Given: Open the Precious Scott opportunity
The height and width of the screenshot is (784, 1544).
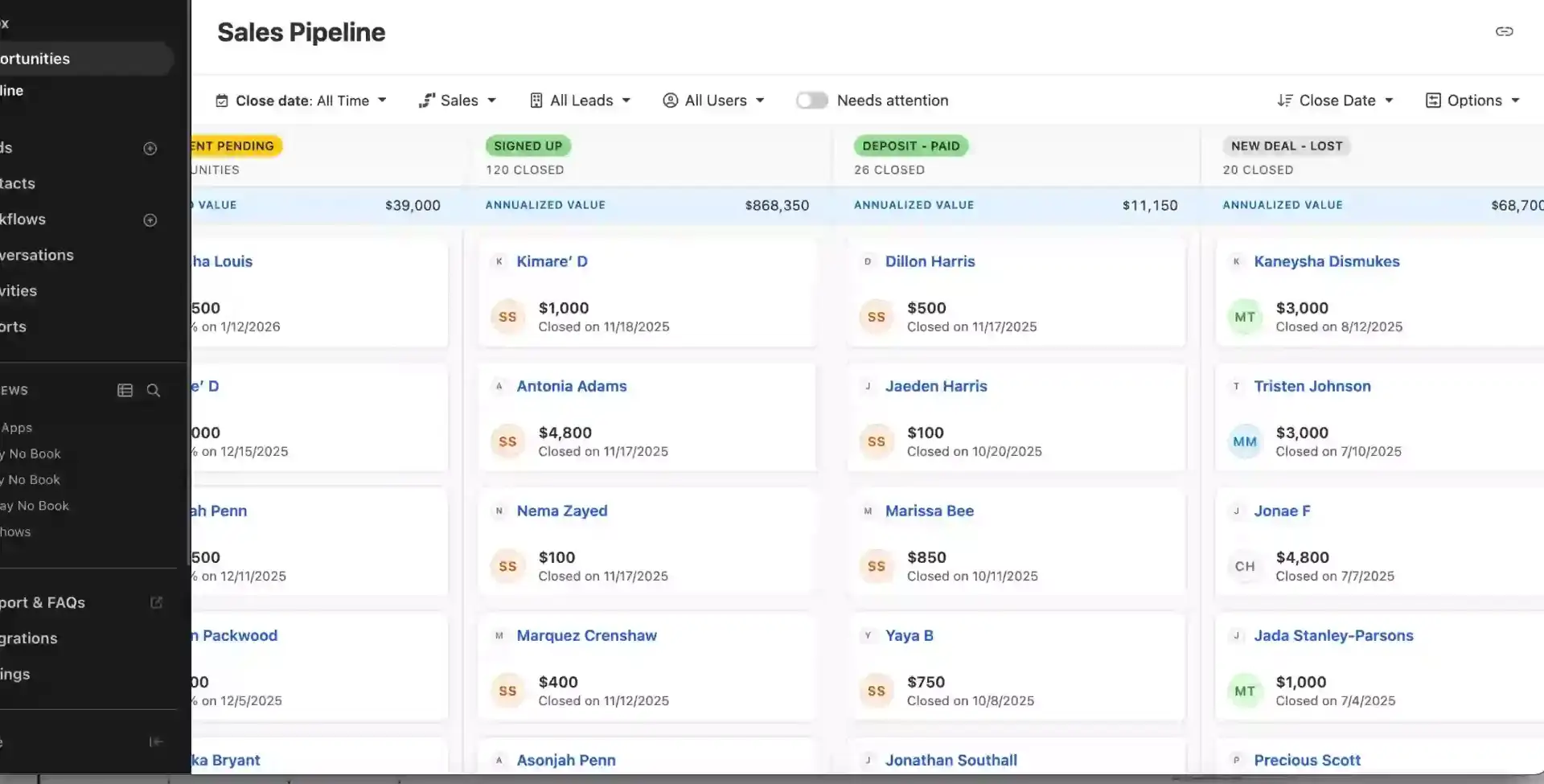Looking at the screenshot, I should coord(1308,760).
